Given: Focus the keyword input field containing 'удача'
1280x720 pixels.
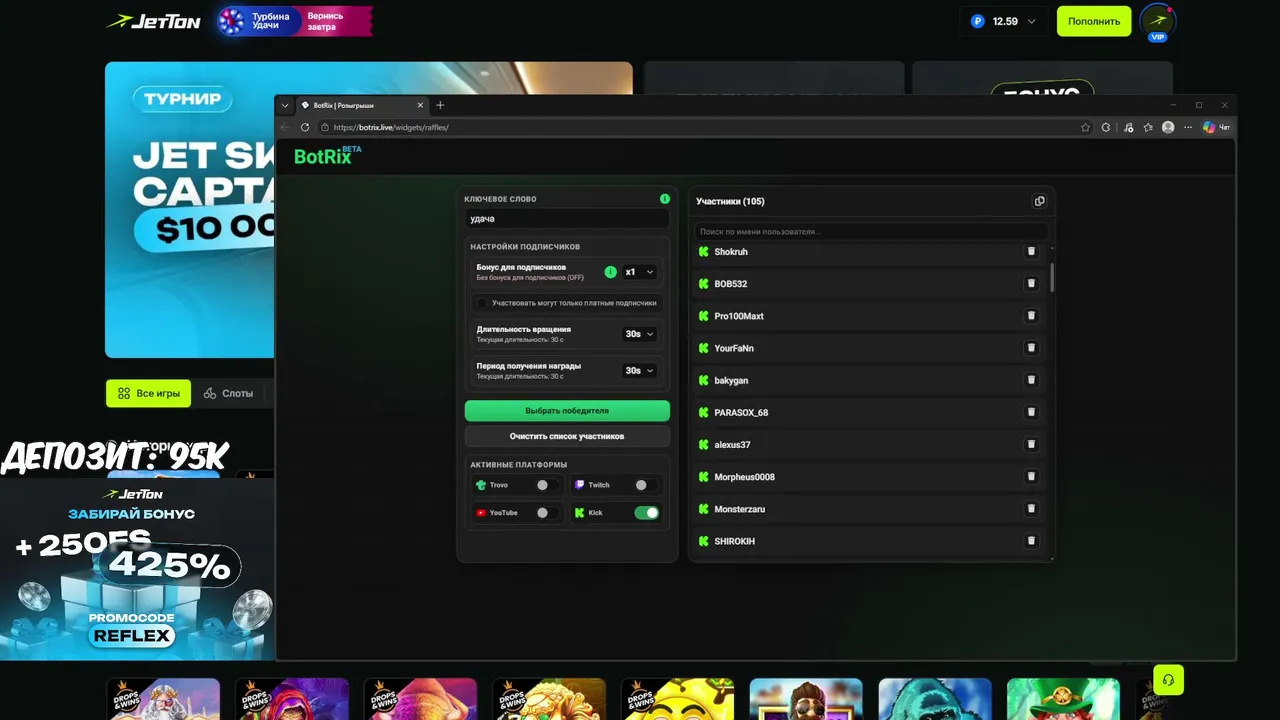Looking at the screenshot, I should pos(567,218).
